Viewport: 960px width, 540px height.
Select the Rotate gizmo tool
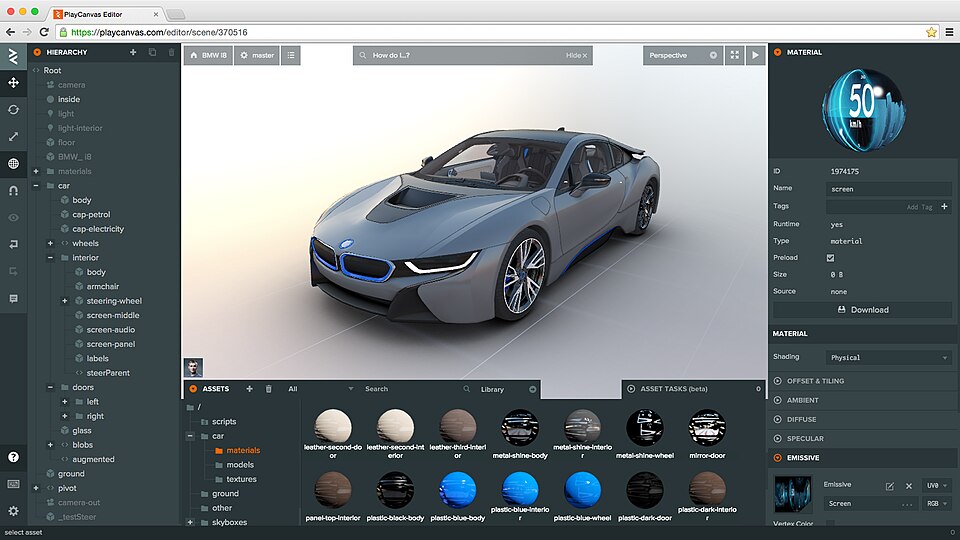(13, 109)
